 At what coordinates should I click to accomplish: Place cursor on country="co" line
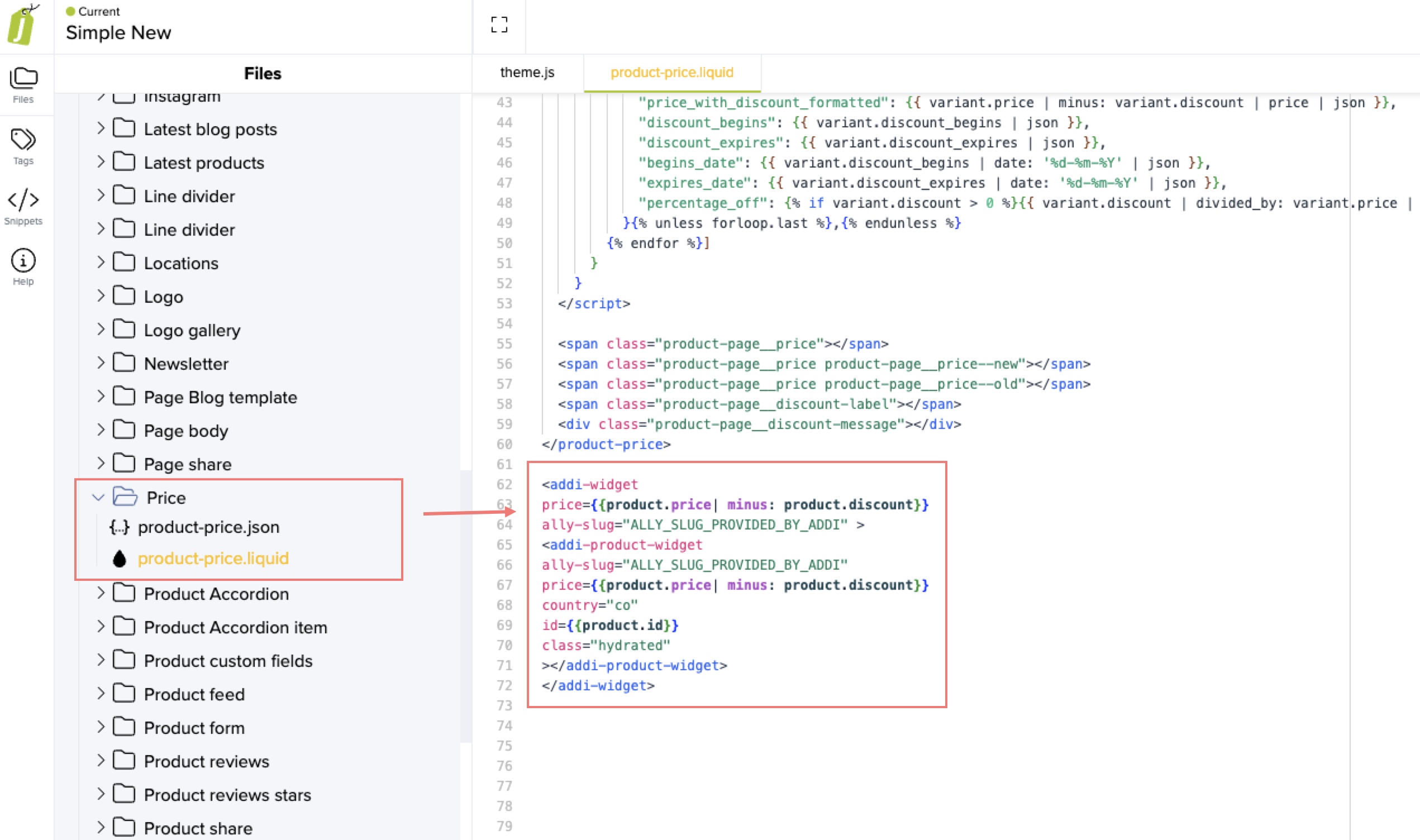point(589,605)
